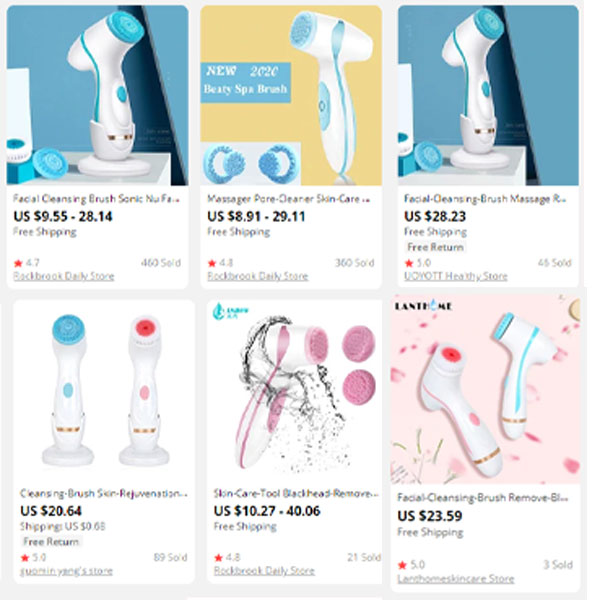Open the blue and pink brush pair image
The width and height of the screenshot is (600, 600).
(104, 390)
